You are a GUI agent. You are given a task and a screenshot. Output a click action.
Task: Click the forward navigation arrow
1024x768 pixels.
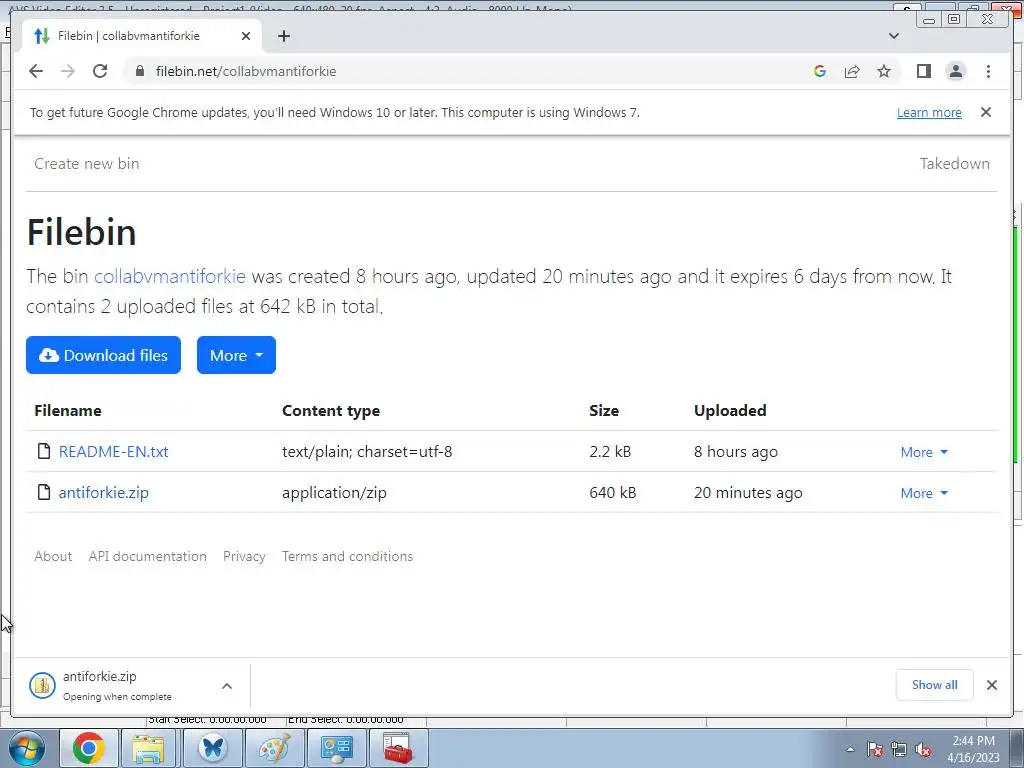pyautogui.click(x=68, y=71)
